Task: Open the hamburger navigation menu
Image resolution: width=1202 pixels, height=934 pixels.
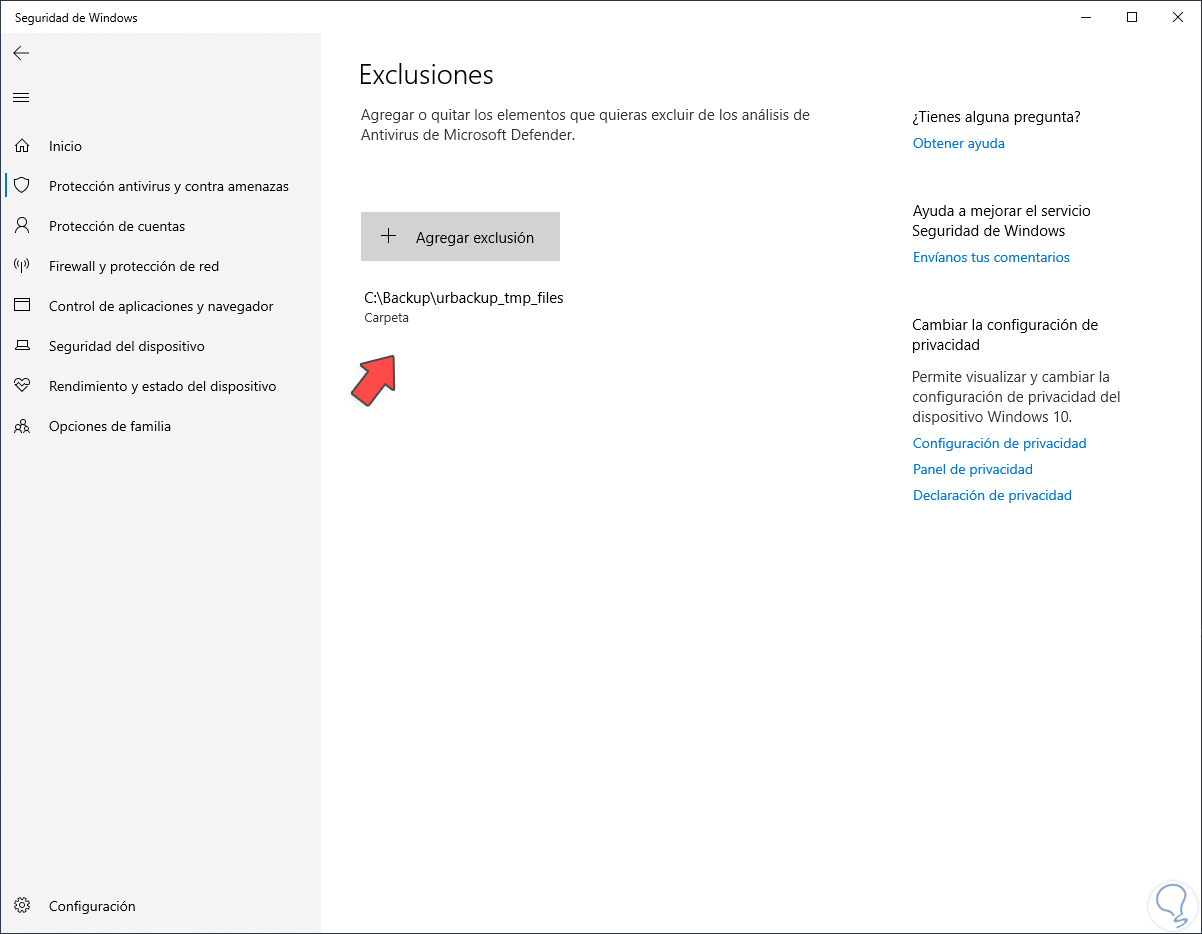Action: pos(21,97)
